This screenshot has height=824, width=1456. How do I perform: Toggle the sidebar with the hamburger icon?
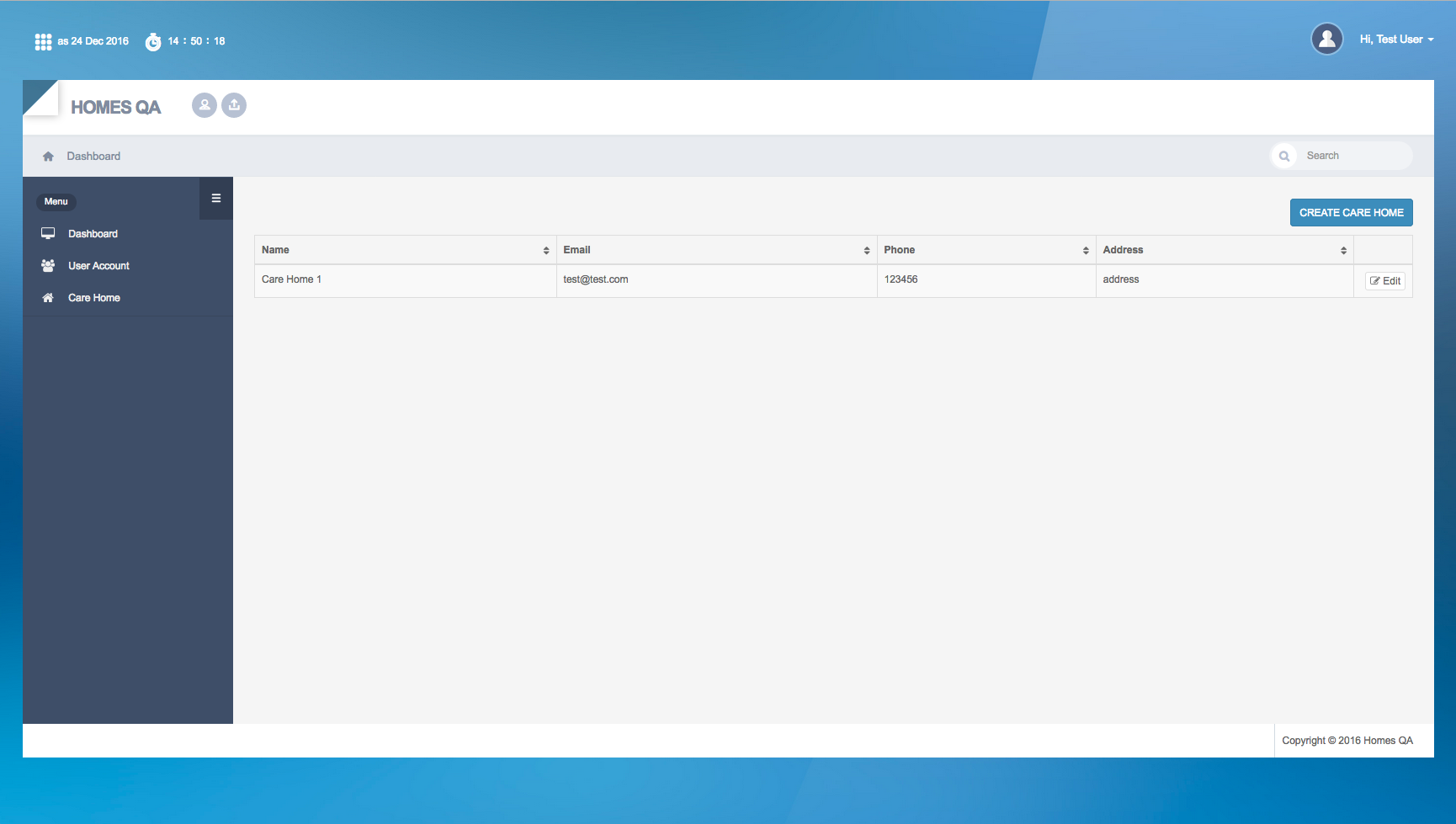(216, 199)
